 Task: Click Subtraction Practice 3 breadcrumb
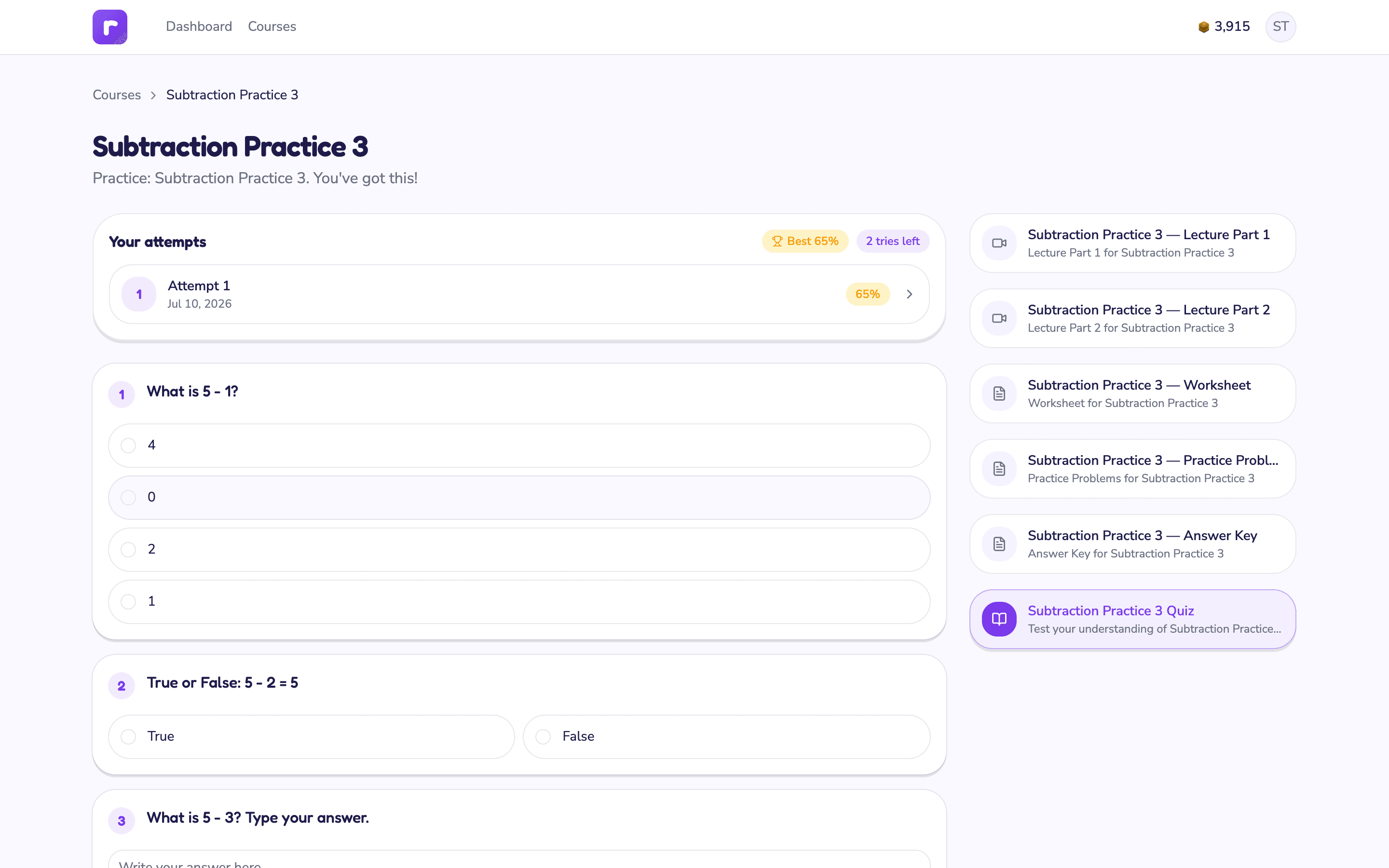click(232, 95)
